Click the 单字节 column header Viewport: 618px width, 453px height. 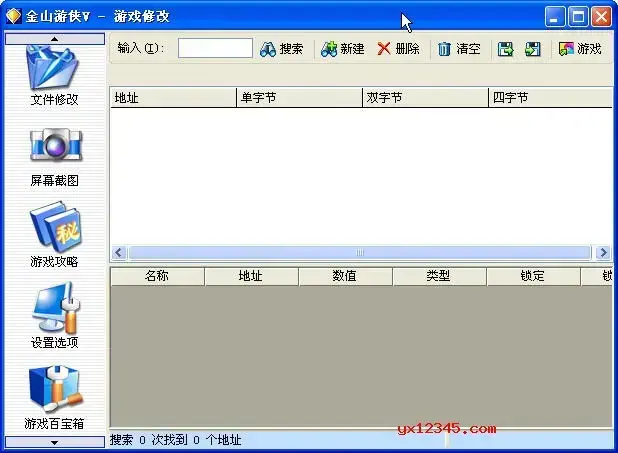299,97
